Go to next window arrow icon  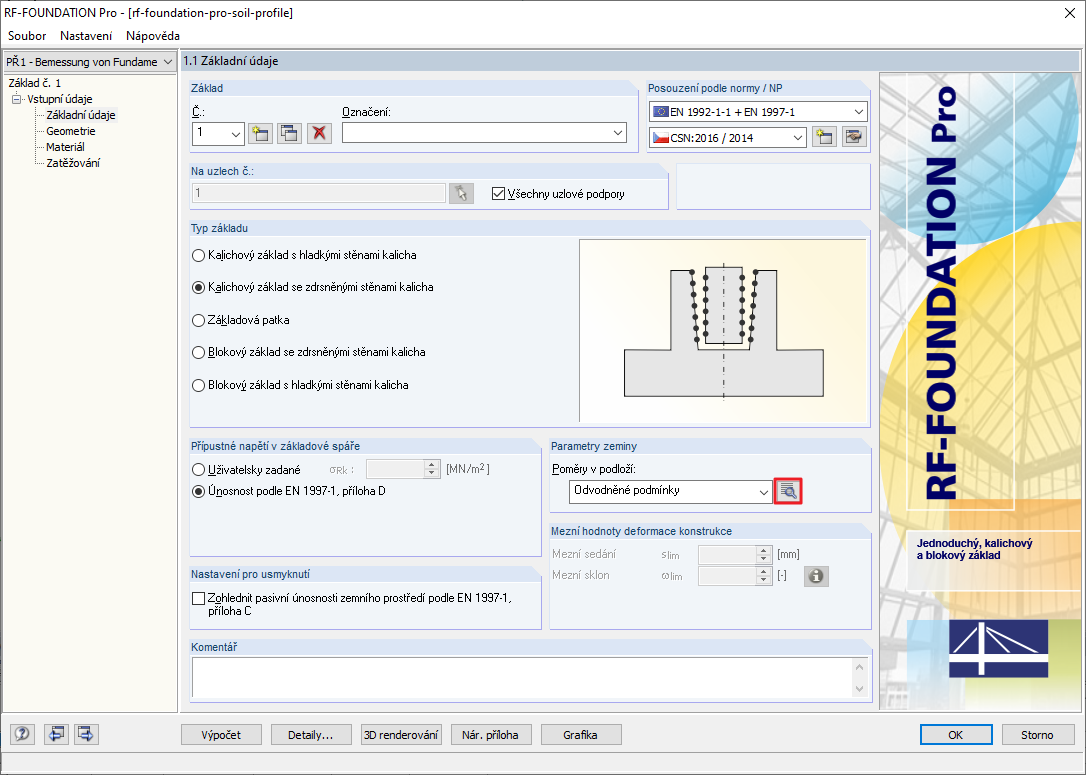[87, 733]
